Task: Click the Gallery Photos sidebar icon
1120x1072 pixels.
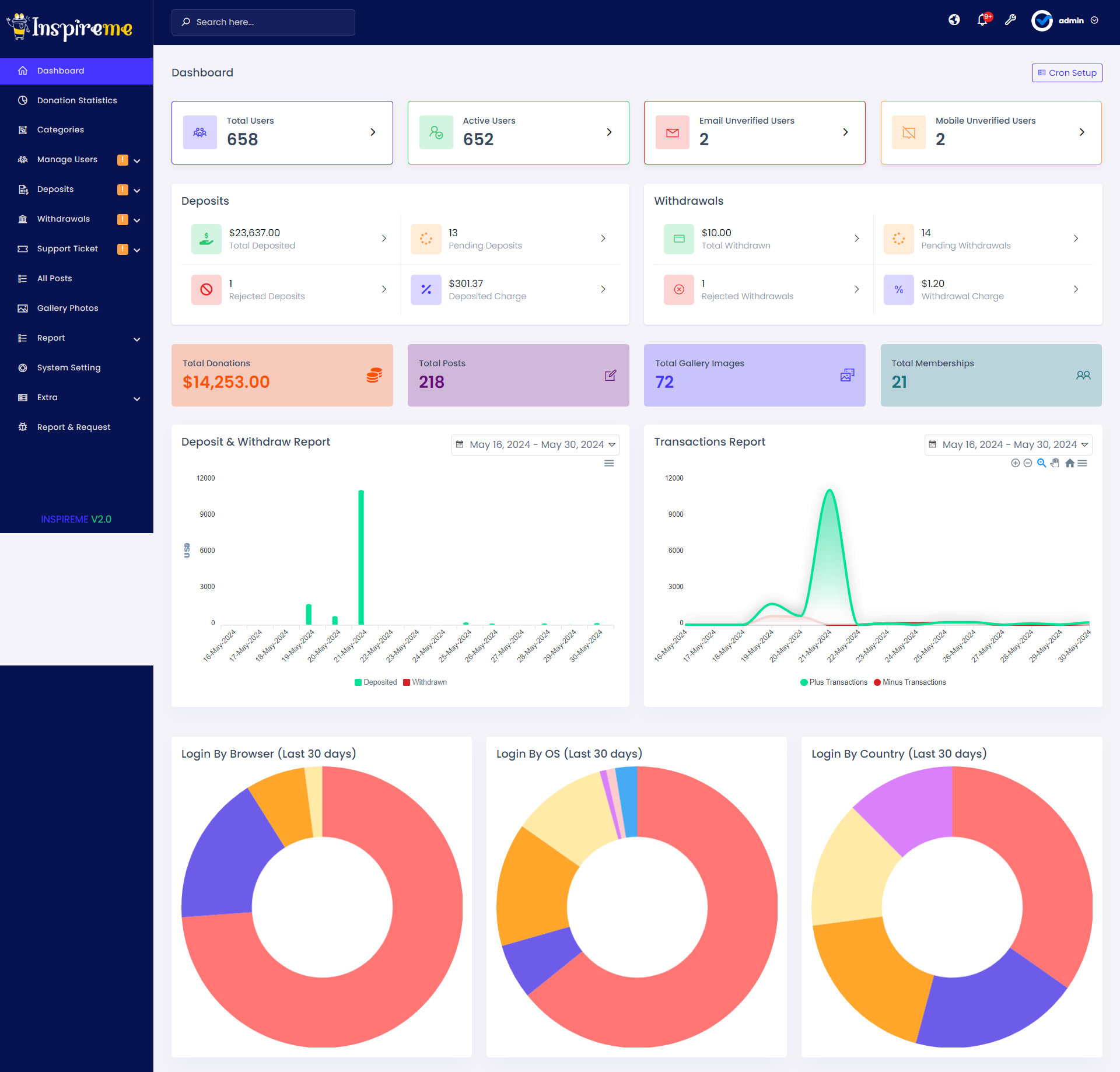Action: 23,308
